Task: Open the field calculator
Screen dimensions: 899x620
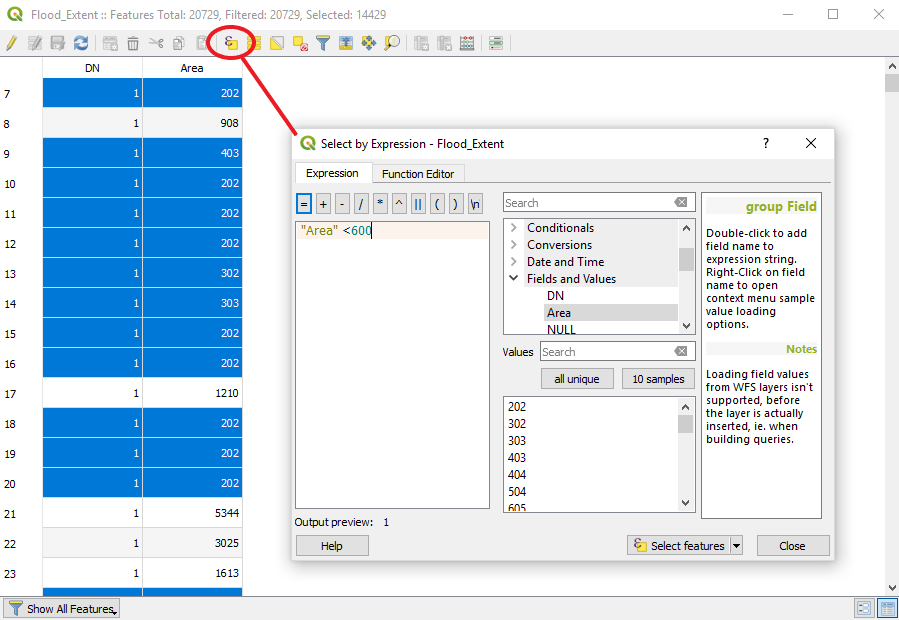Action: click(466, 43)
